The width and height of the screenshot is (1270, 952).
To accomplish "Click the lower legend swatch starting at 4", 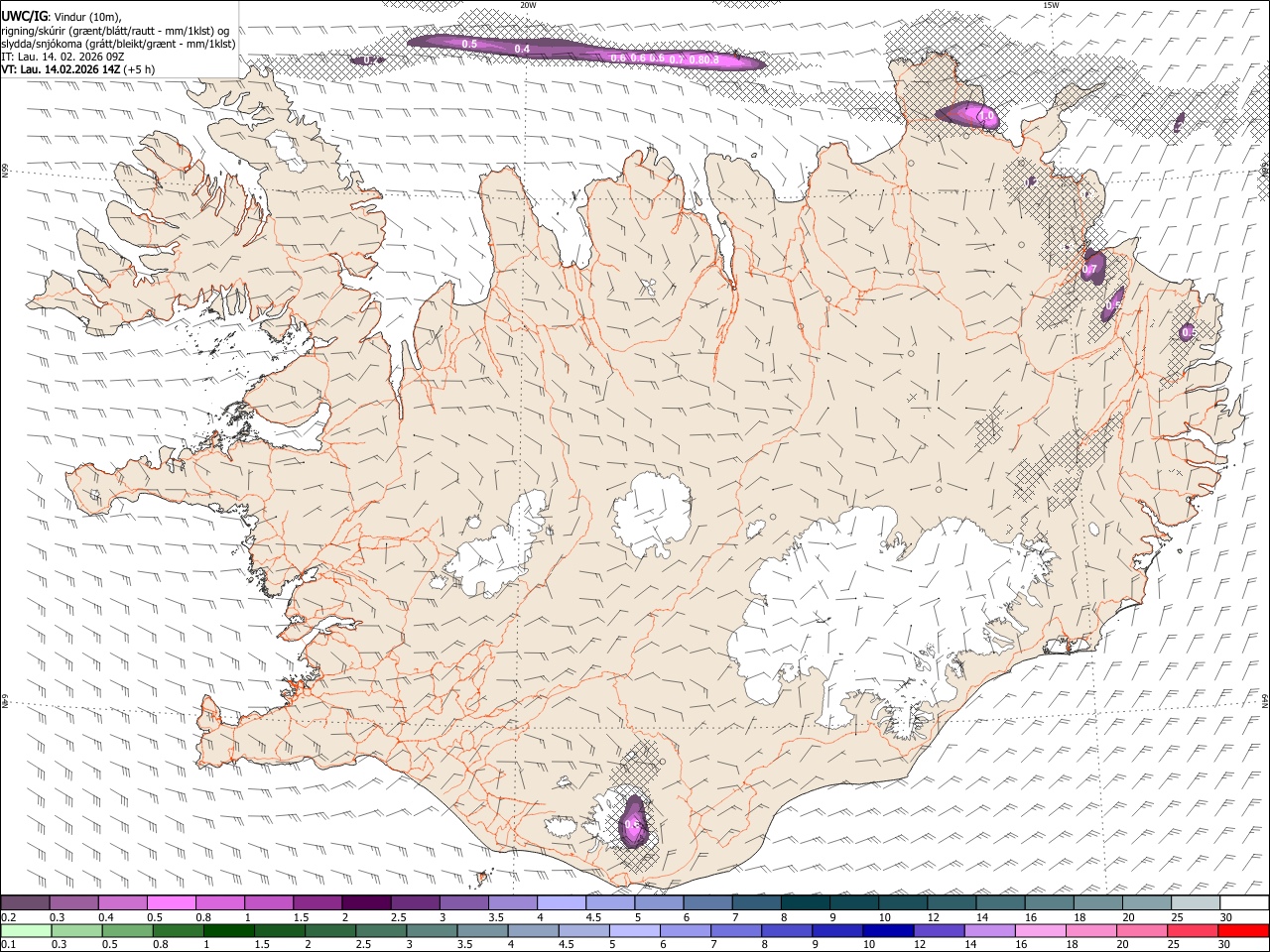I will pos(533,930).
